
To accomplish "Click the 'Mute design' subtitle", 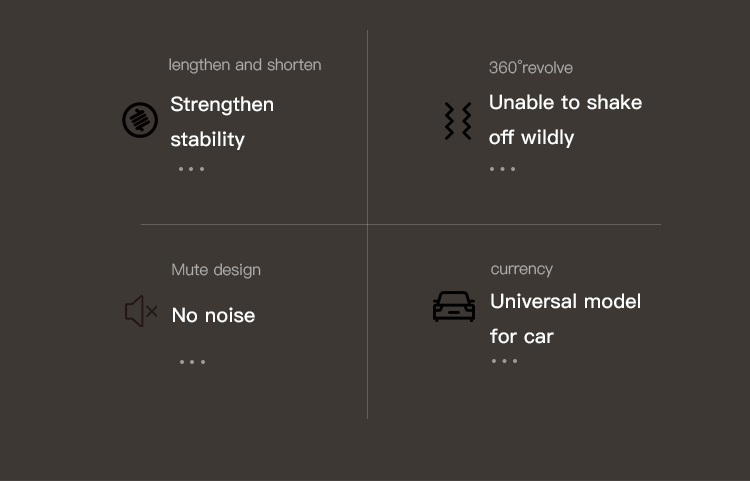I will point(216,270).
